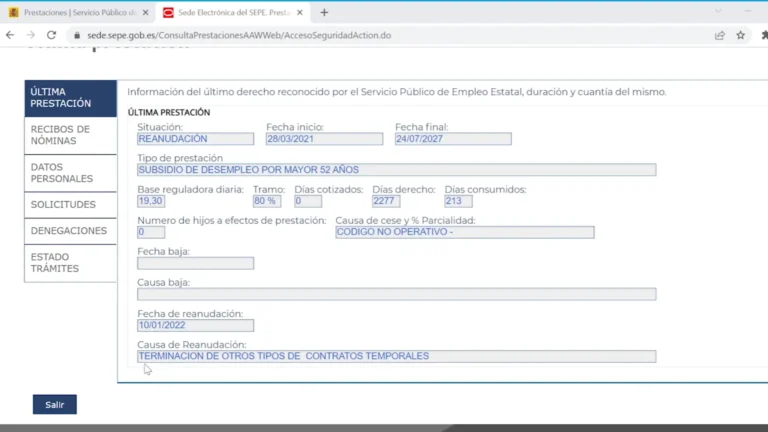Click the ÚLTIMA PRESTACIÓN section heading

[x=169, y=113]
